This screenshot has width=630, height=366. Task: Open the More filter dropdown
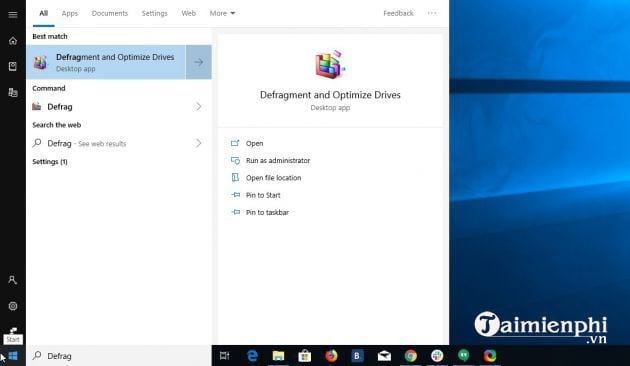pos(222,13)
